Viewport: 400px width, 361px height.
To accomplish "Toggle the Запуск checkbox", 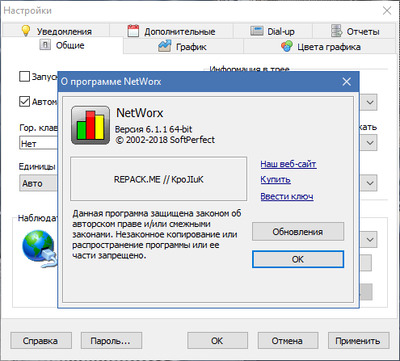I will 24,77.
